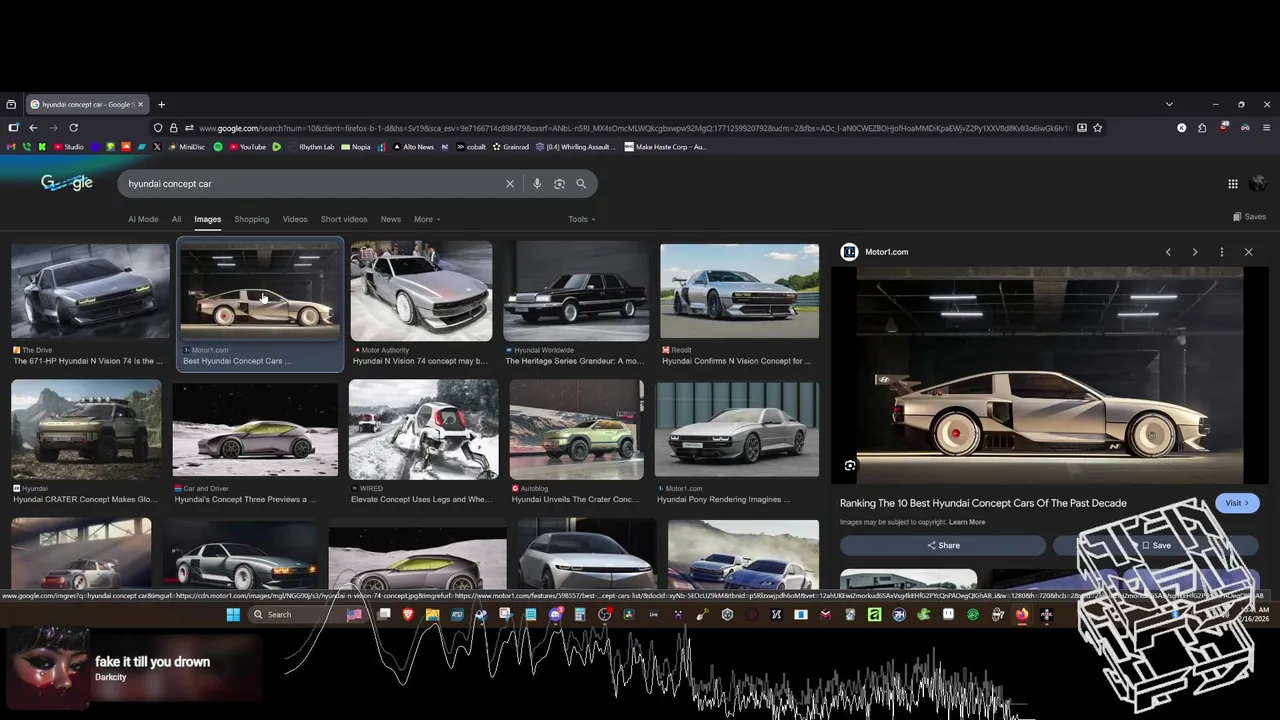Open the Firefox hamburger application menu
Viewport: 1280px width, 720px height.
1266,128
